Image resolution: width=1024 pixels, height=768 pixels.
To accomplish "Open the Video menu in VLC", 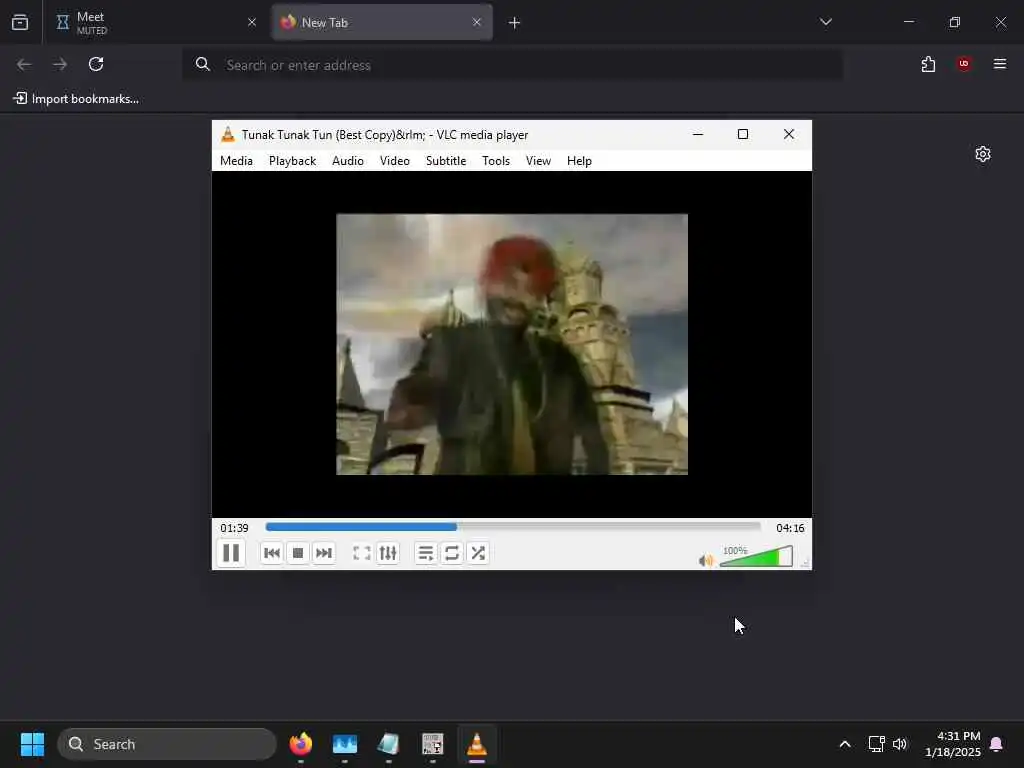I will 395,161.
